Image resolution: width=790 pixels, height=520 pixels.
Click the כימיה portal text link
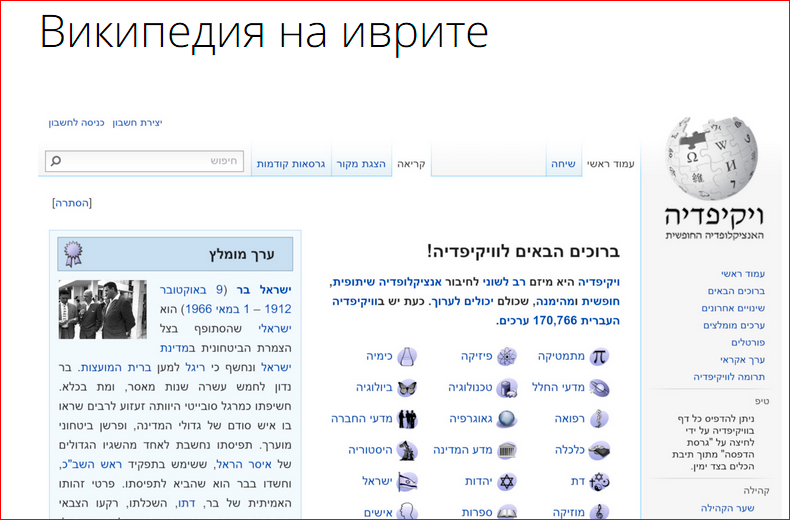coord(379,356)
